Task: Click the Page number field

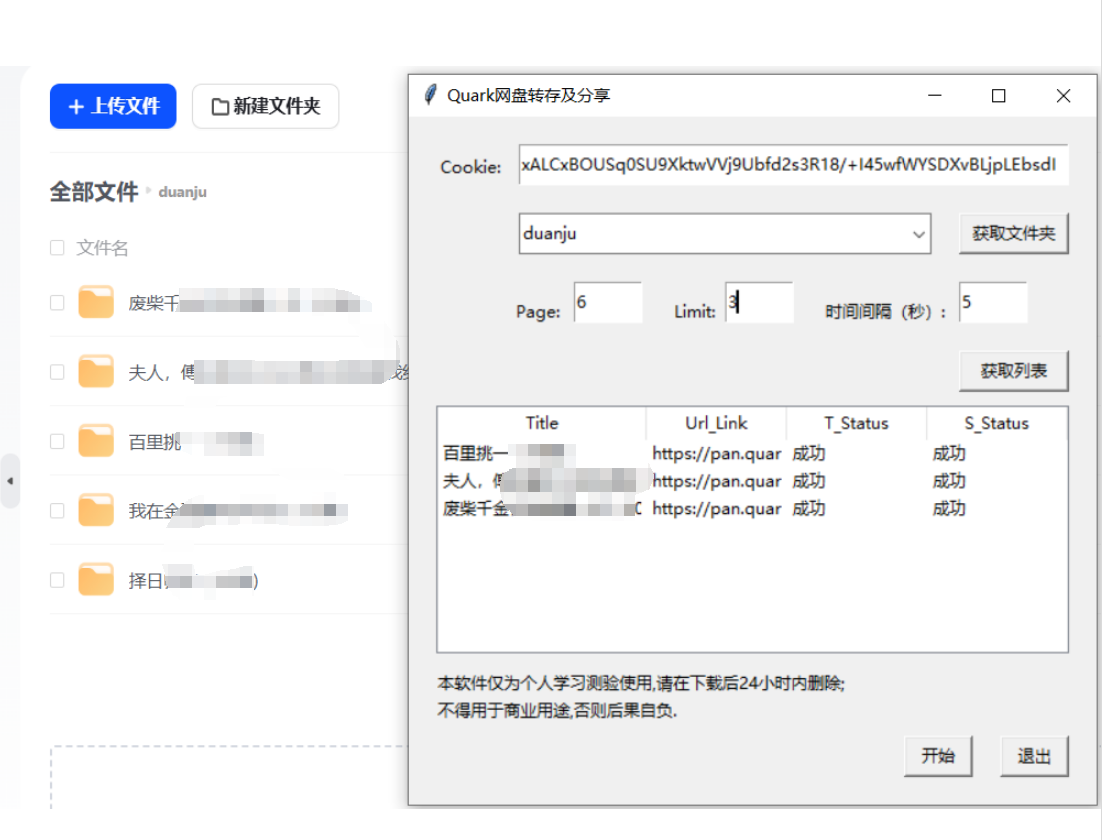Action: [x=608, y=302]
